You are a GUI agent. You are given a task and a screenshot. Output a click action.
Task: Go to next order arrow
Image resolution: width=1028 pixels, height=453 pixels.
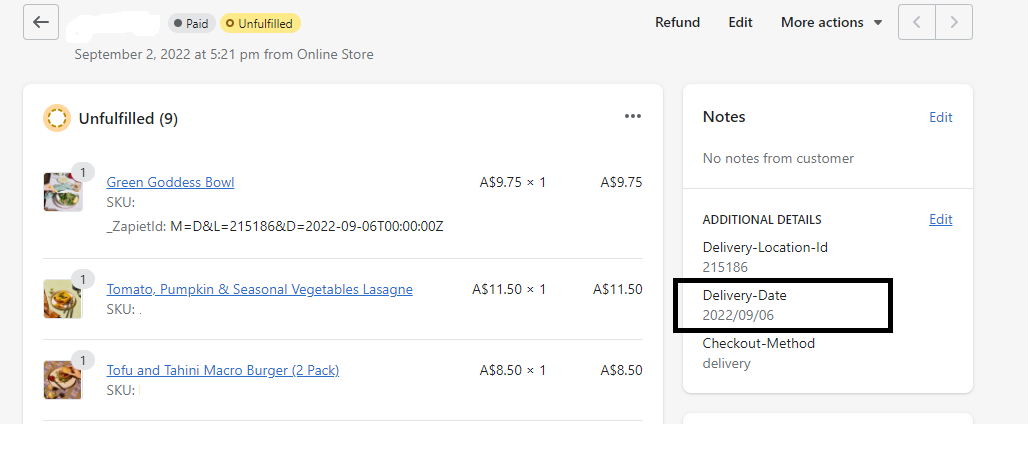[954, 22]
